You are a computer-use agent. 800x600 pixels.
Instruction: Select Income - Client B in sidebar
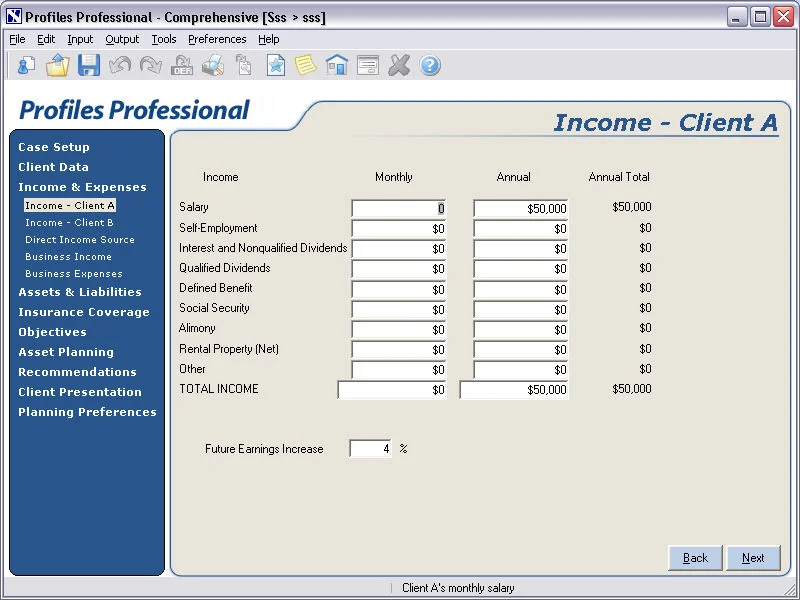(69, 222)
